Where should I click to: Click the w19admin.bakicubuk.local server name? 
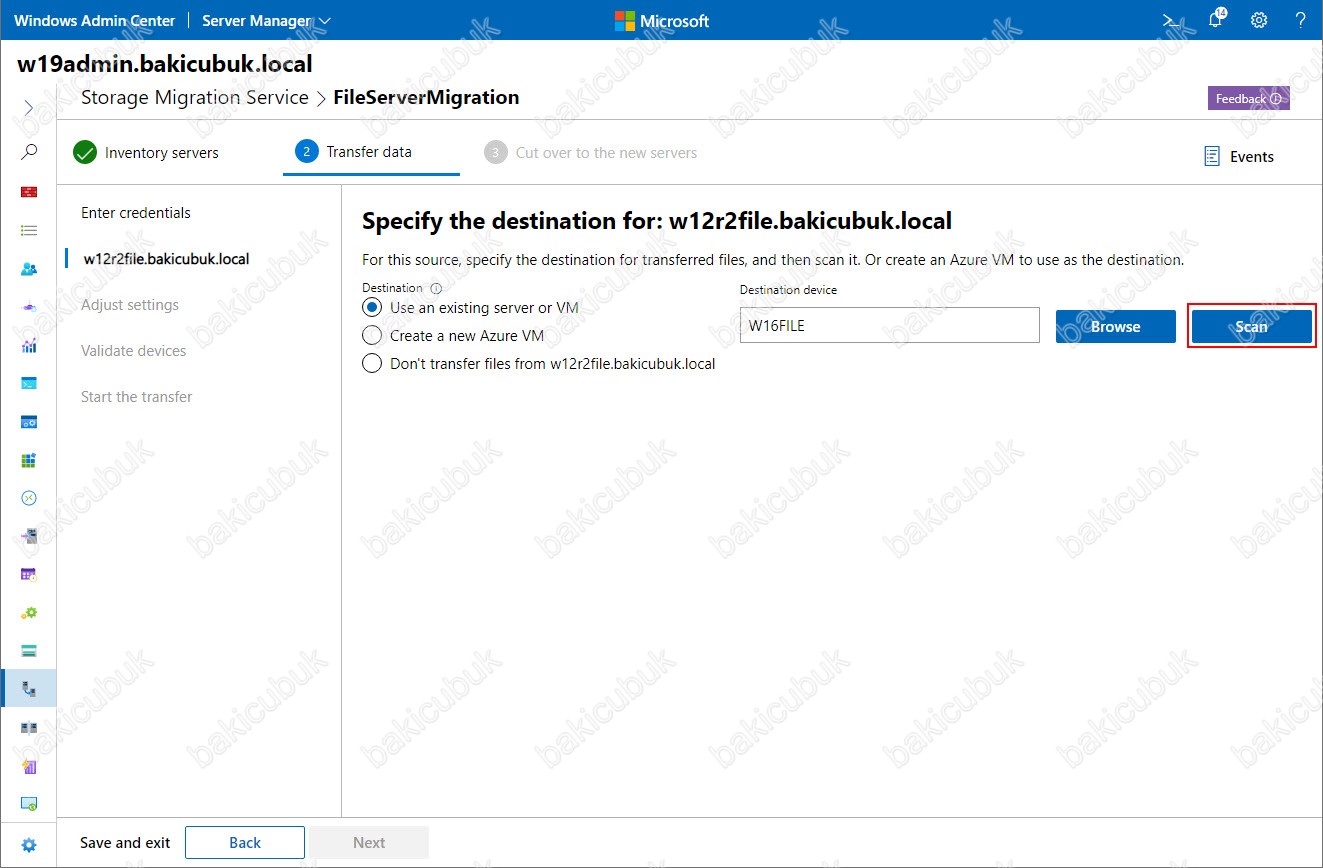pos(165,65)
